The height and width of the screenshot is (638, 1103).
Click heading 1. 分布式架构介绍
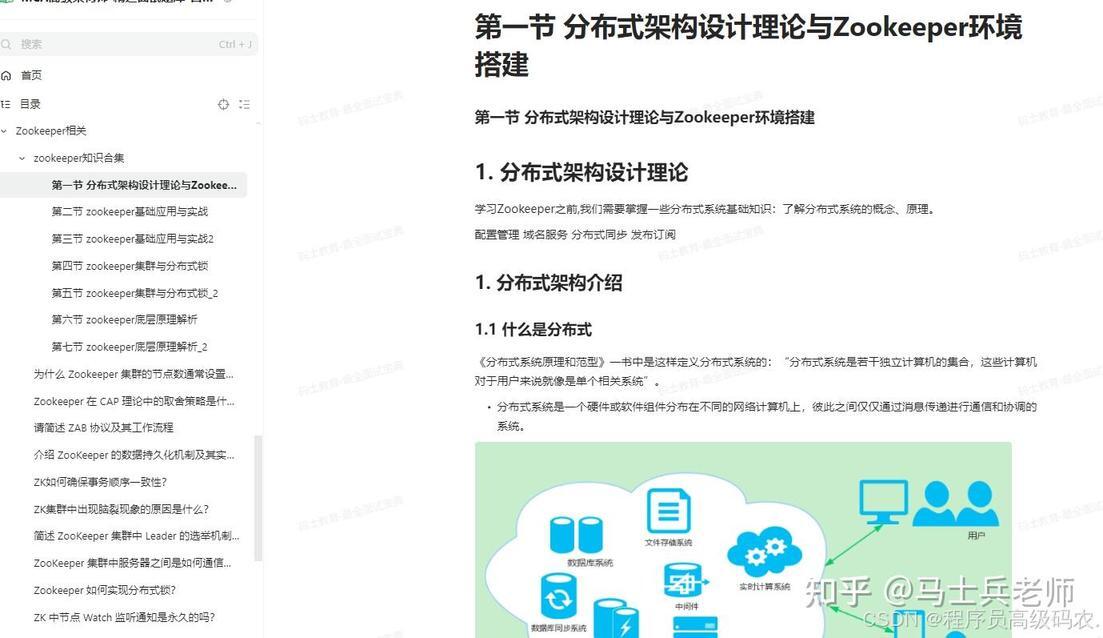coord(549,283)
